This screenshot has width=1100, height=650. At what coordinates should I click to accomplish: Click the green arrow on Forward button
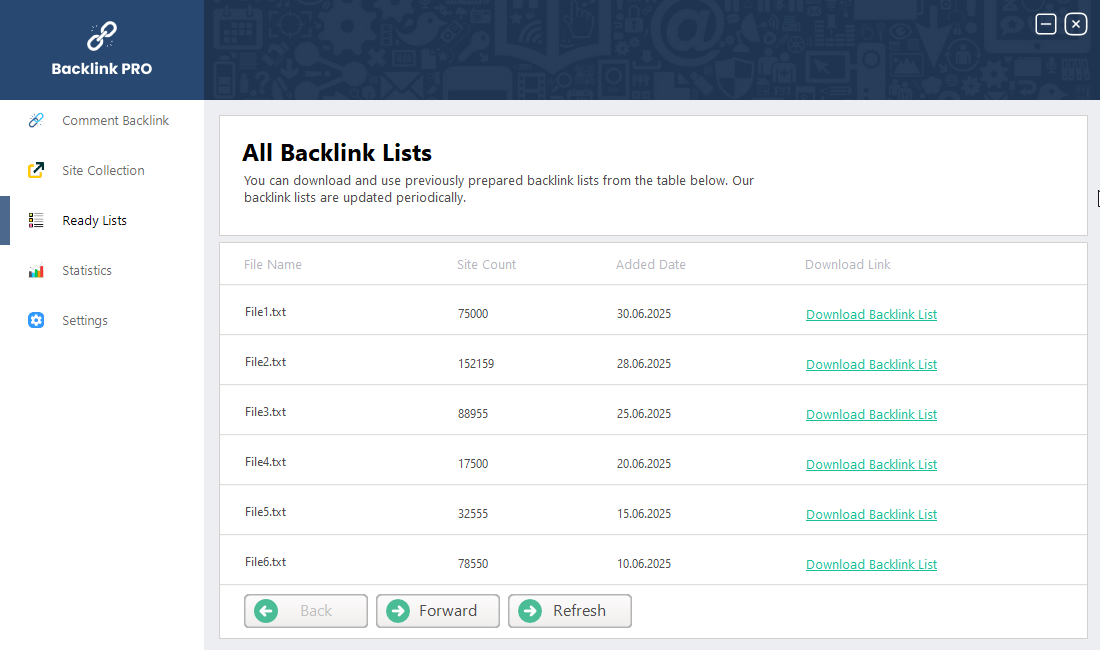point(398,611)
